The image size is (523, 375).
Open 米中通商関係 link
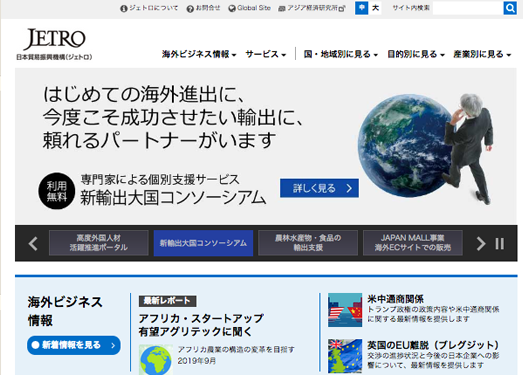[x=395, y=299]
